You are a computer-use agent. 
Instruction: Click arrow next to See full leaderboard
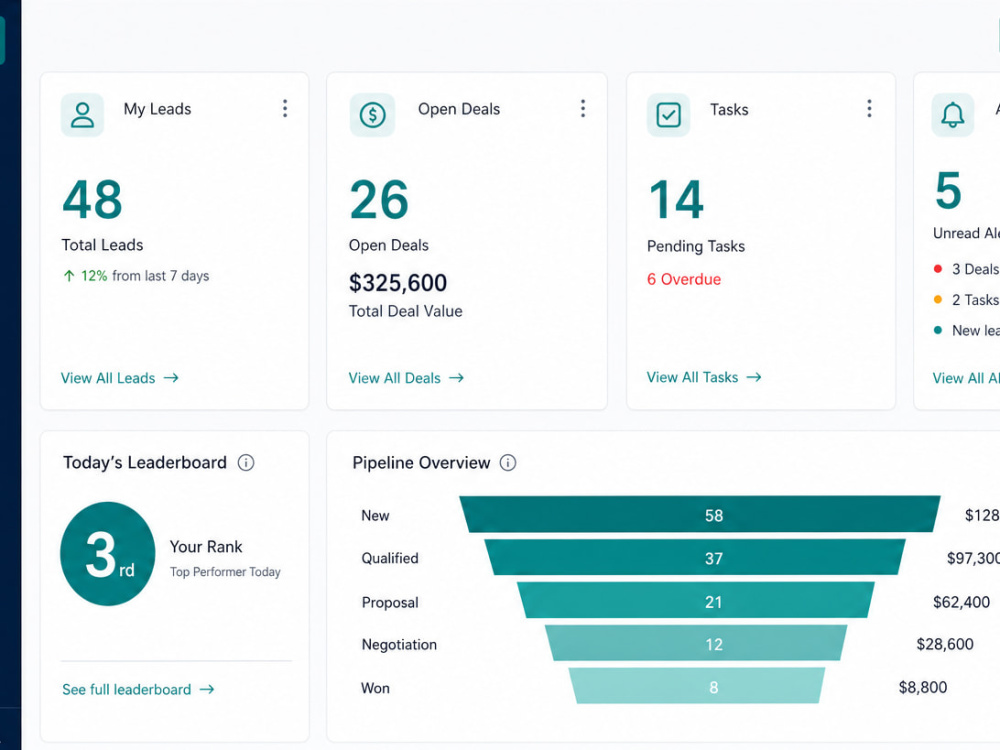coord(207,689)
